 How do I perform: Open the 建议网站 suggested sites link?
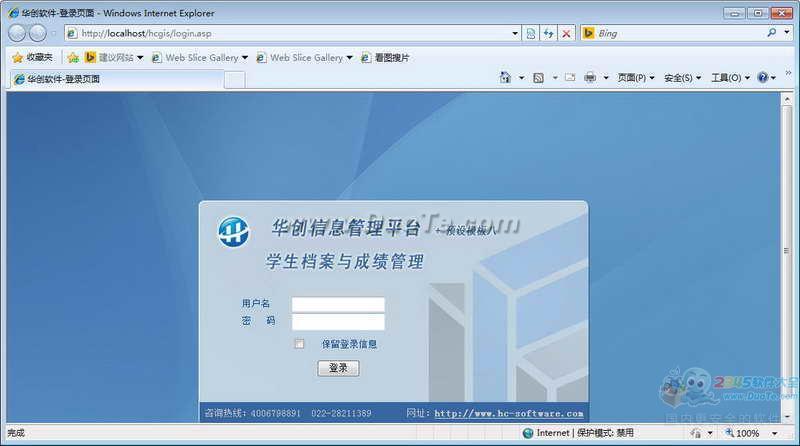tap(114, 58)
